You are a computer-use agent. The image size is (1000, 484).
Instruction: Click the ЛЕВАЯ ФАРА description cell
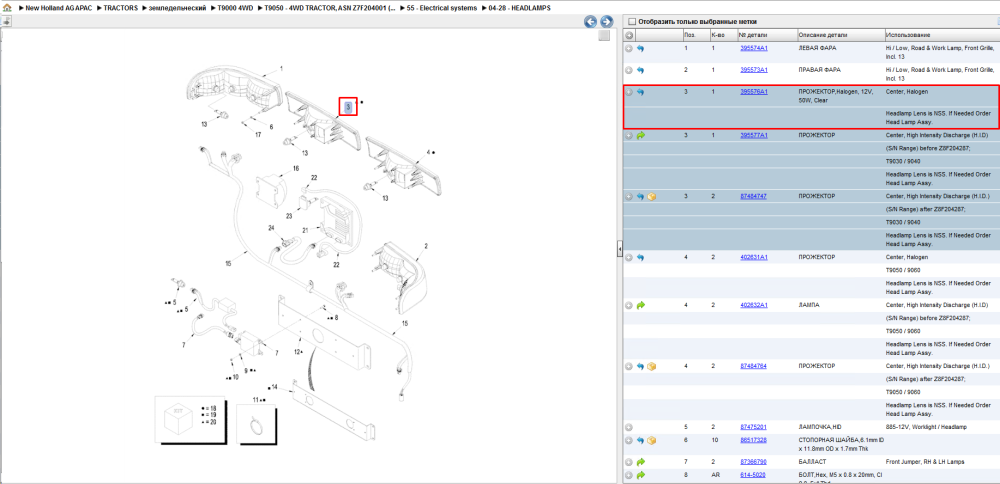pos(818,48)
